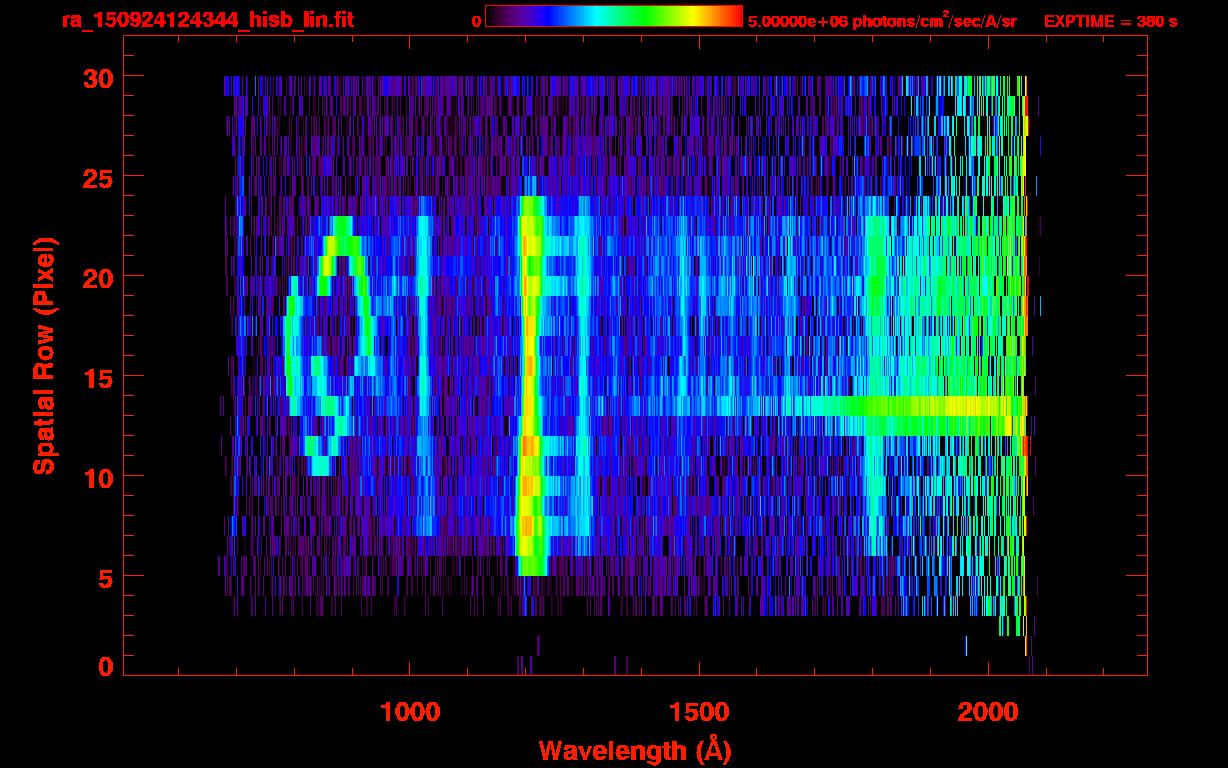The image size is (1228, 768).
Task: Click the spatial row 30 tick label
Action: [99, 76]
